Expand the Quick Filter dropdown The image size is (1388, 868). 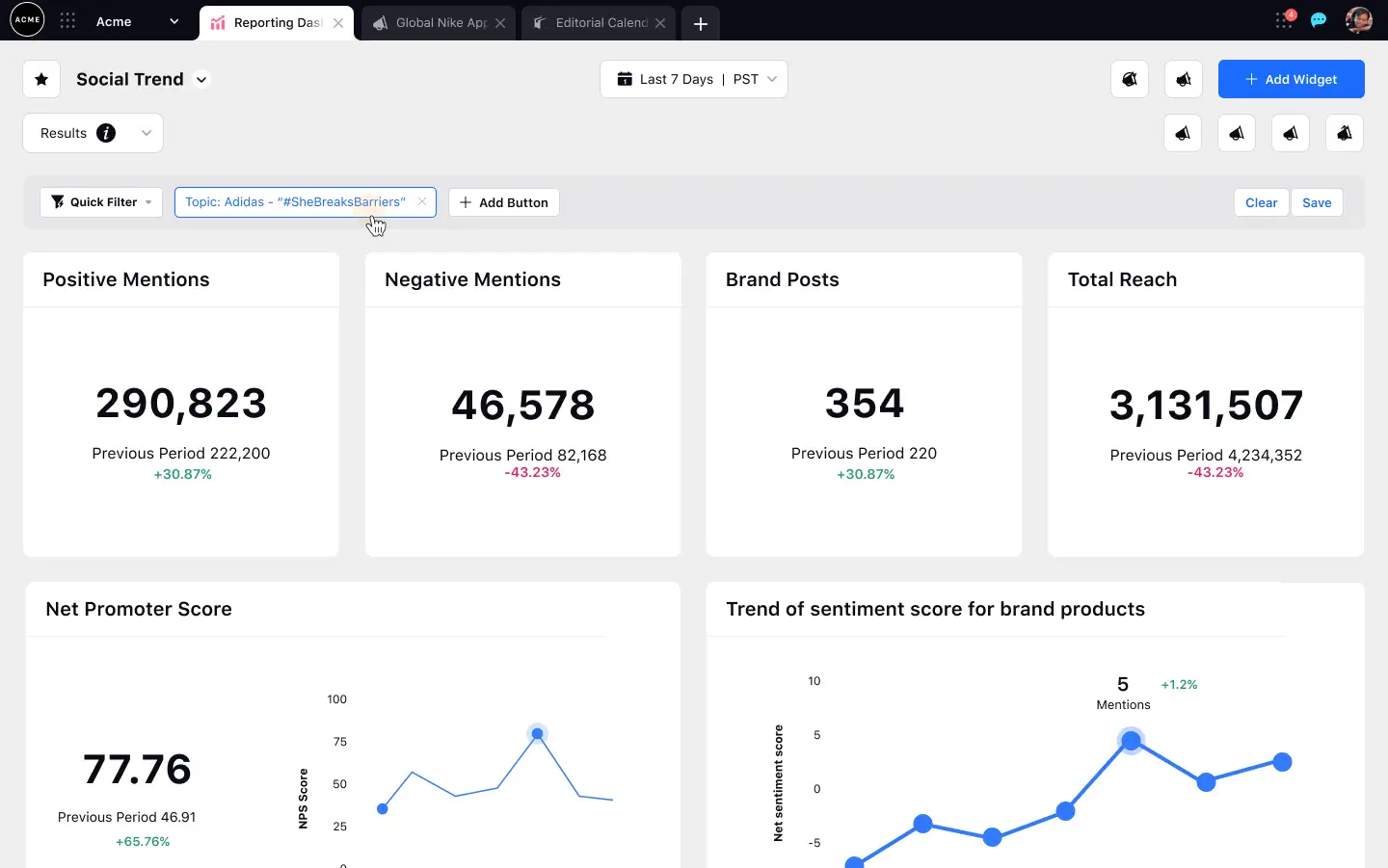101,202
